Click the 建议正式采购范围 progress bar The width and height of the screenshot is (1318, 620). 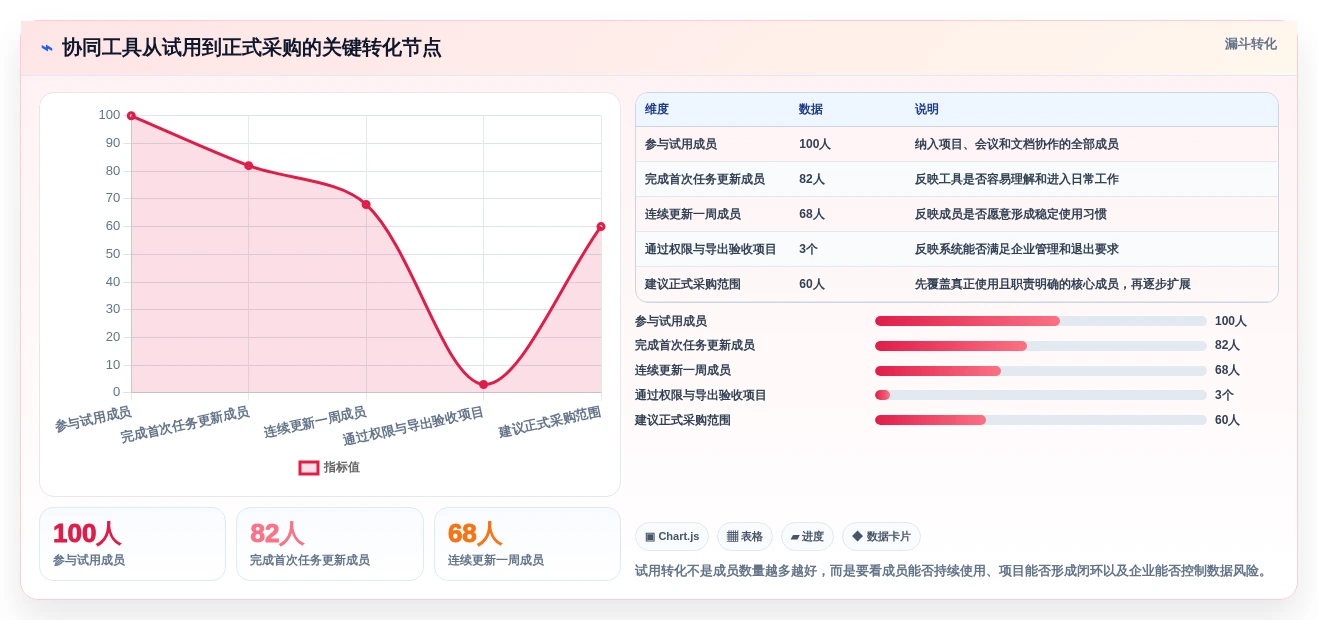point(1041,420)
